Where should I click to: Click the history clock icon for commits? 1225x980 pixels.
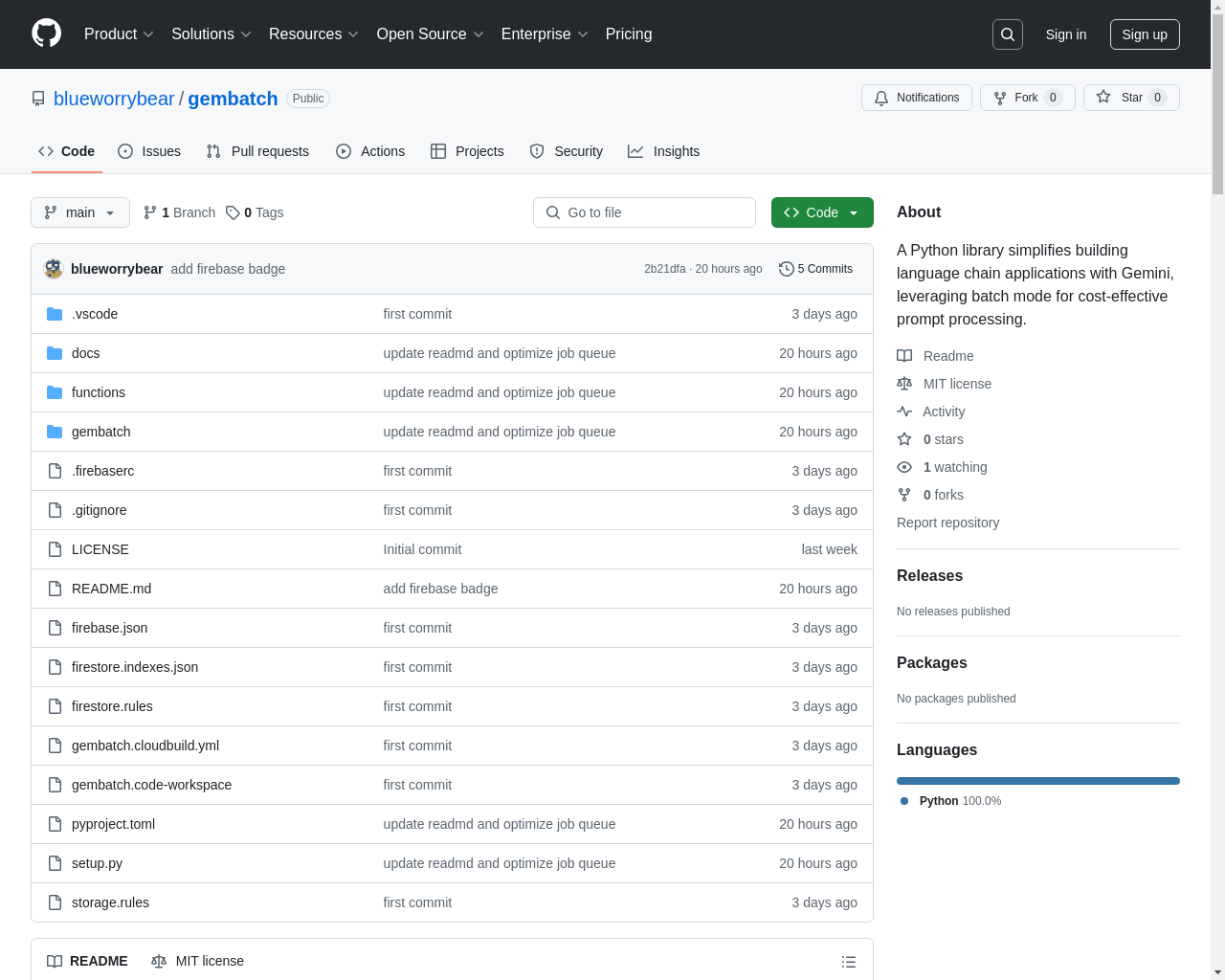coord(787,269)
